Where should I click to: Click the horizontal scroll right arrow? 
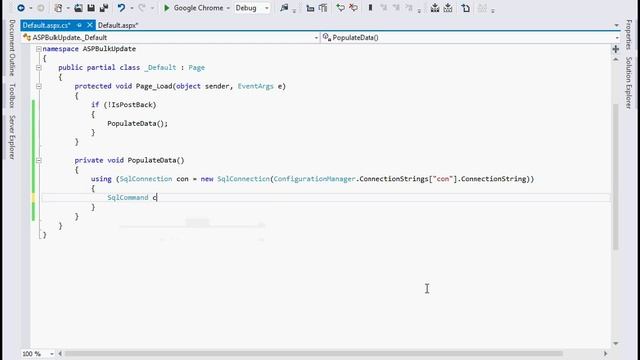tap(605, 353)
